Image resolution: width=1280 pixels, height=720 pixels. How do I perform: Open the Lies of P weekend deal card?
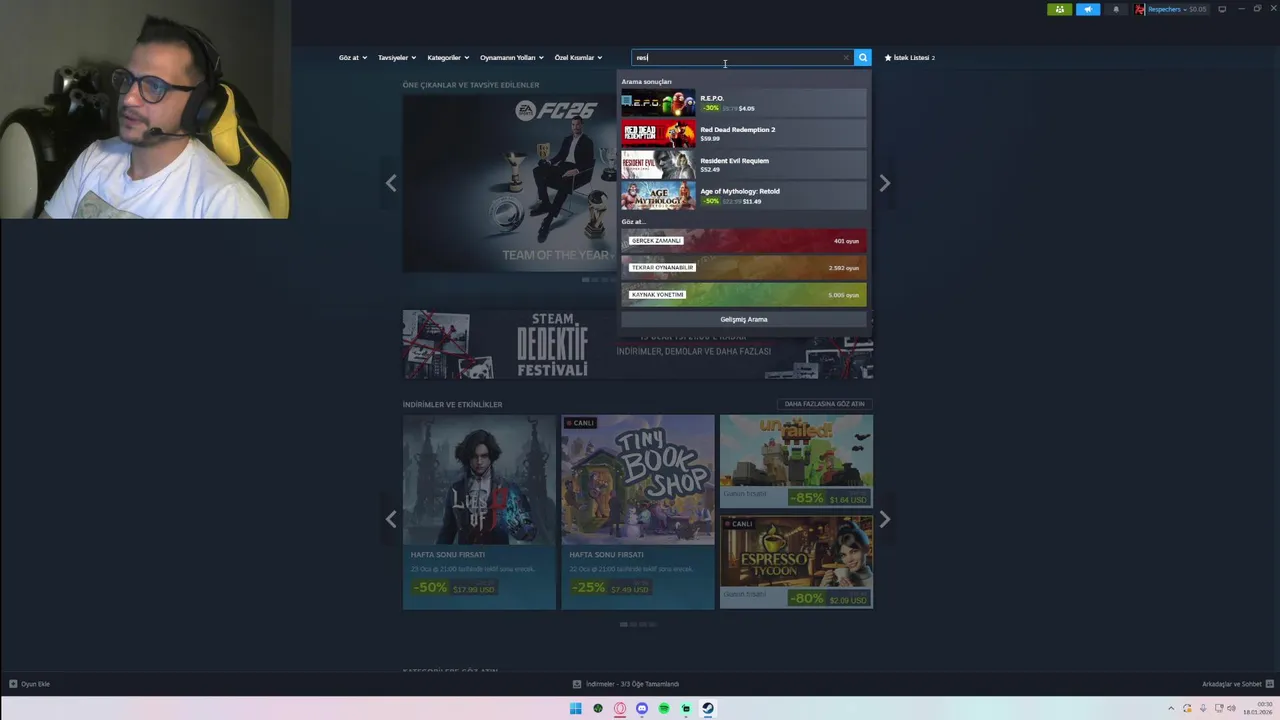click(479, 512)
